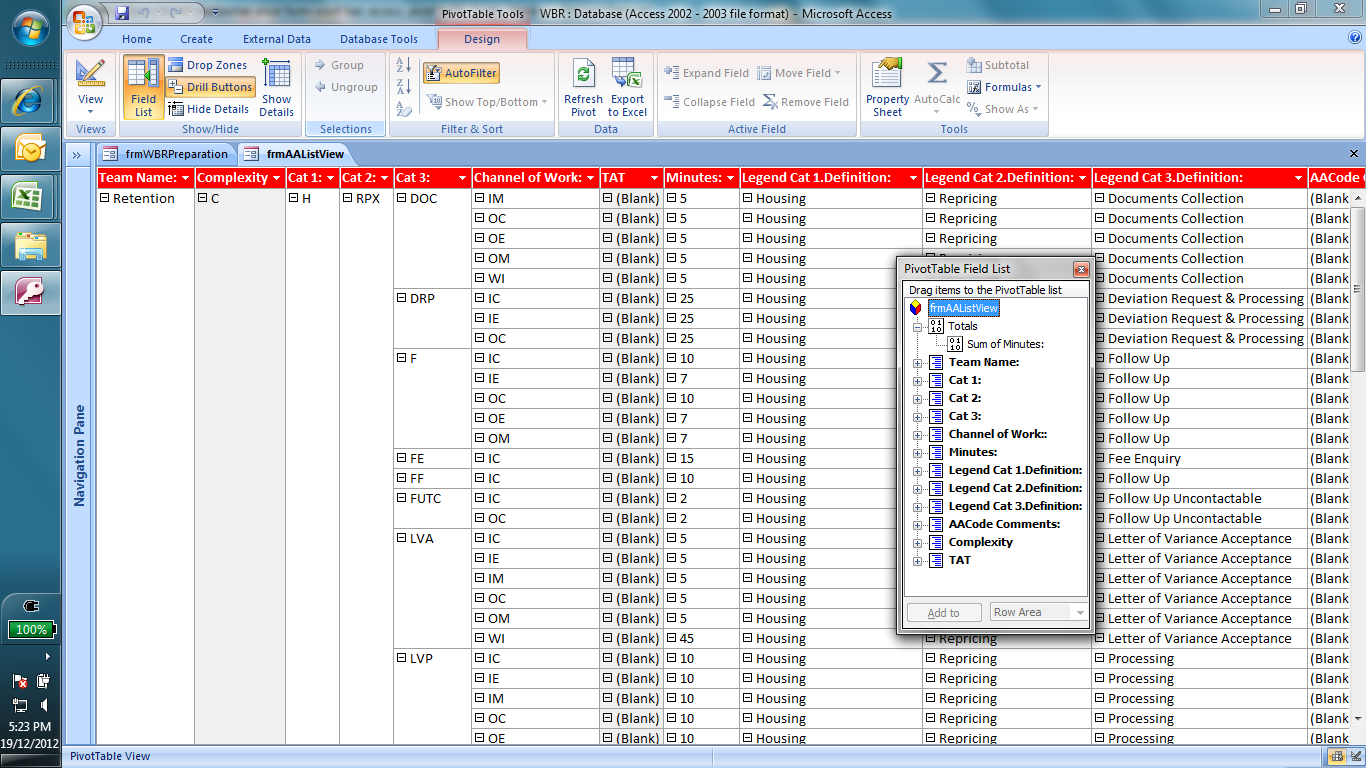The width and height of the screenshot is (1366, 768).
Task: Collapse the Retention drill button
Action: pyautogui.click(x=106, y=198)
